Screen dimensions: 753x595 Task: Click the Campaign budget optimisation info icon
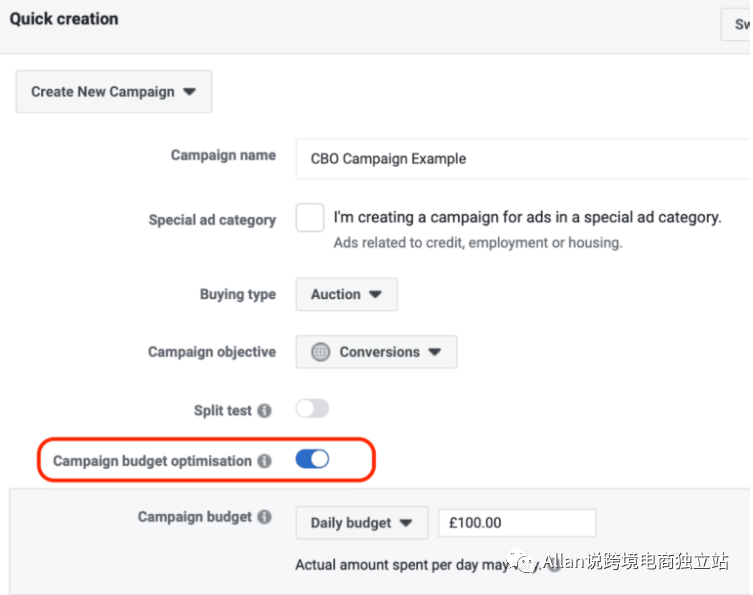[x=264, y=461]
